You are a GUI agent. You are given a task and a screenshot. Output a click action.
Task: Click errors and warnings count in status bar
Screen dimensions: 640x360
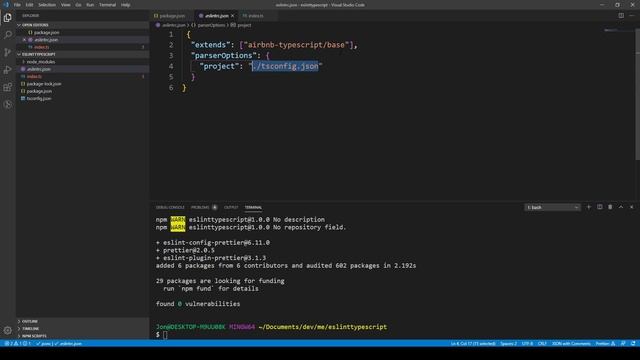tap(18, 344)
